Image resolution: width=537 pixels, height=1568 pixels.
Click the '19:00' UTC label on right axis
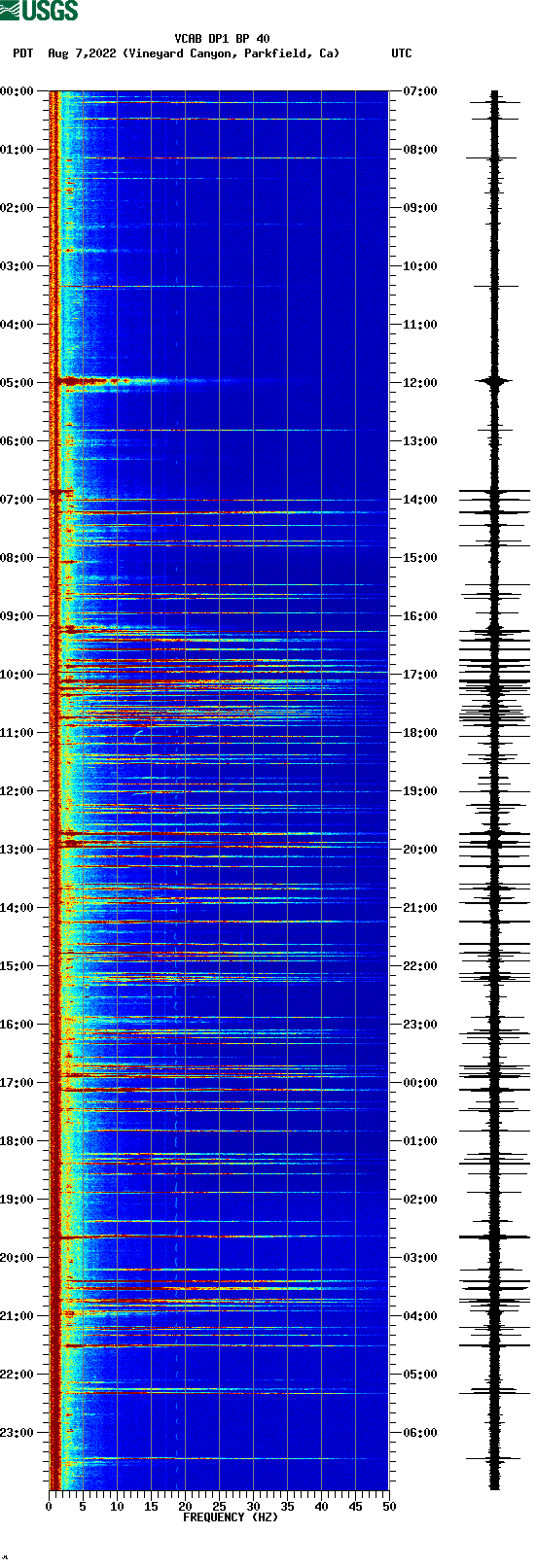pyautogui.click(x=420, y=791)
